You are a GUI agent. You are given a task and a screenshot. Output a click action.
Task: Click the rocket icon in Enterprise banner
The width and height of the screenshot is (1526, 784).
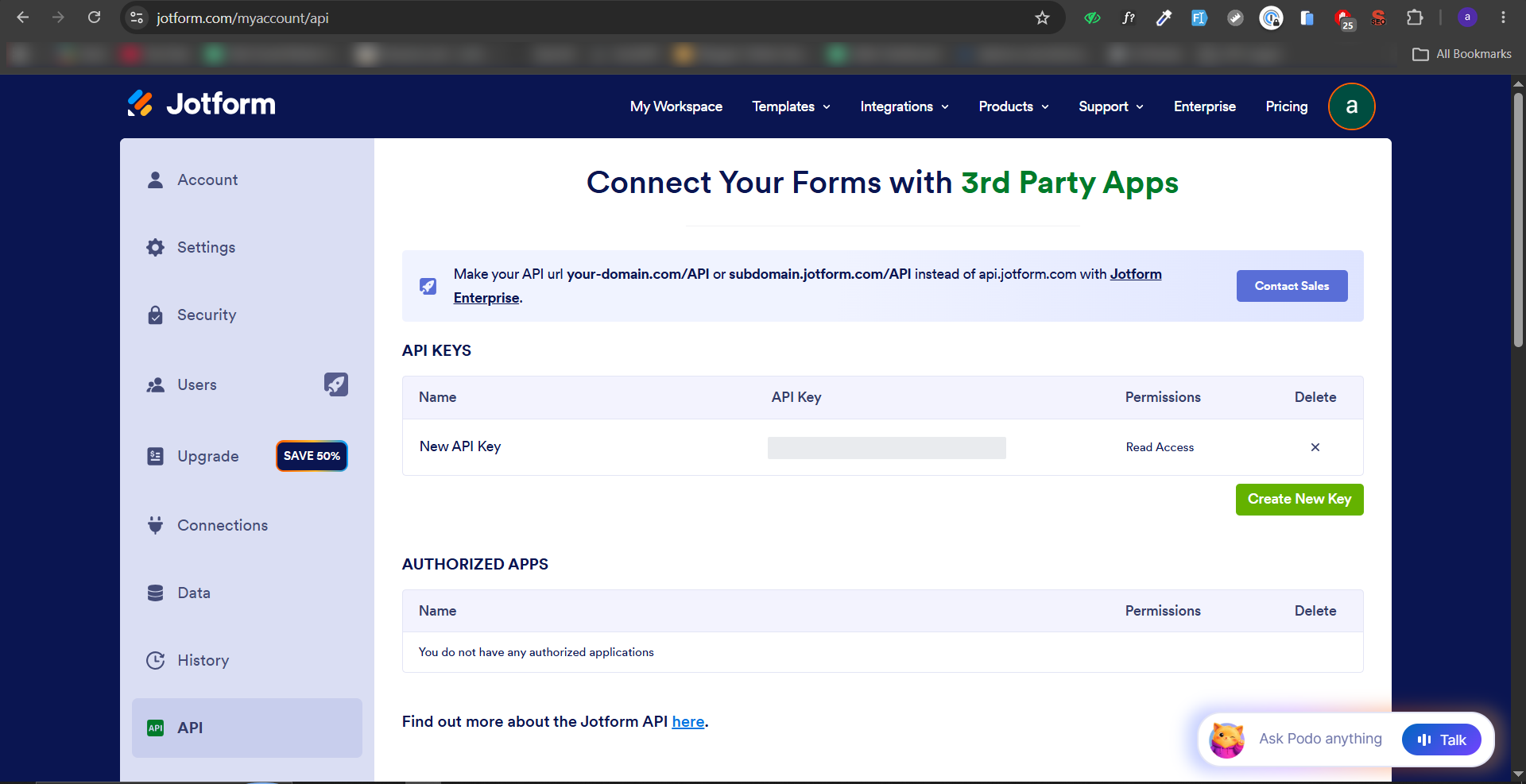[428, 286]
